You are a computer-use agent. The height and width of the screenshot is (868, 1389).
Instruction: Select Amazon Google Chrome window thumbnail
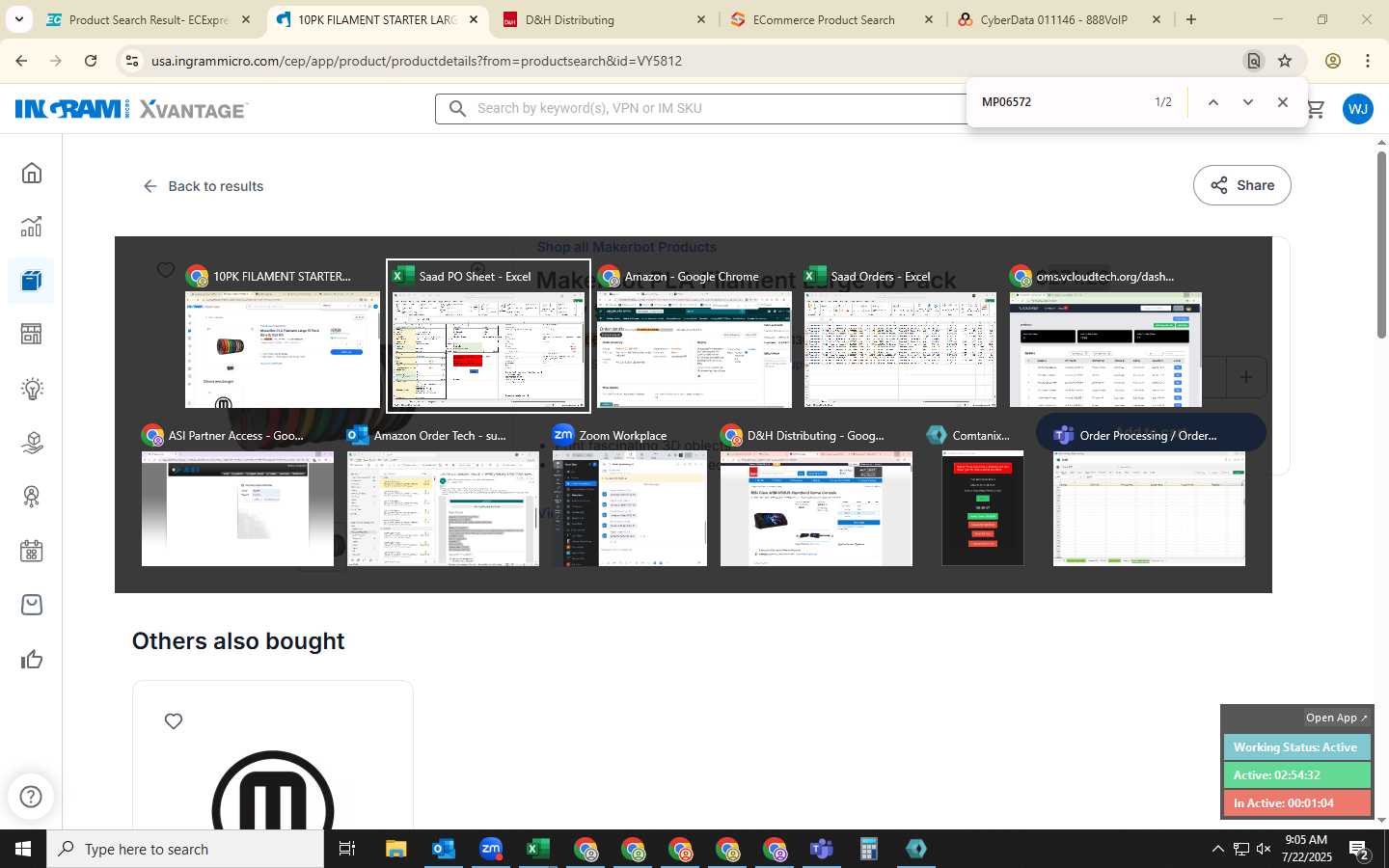(x=694, y=336)
